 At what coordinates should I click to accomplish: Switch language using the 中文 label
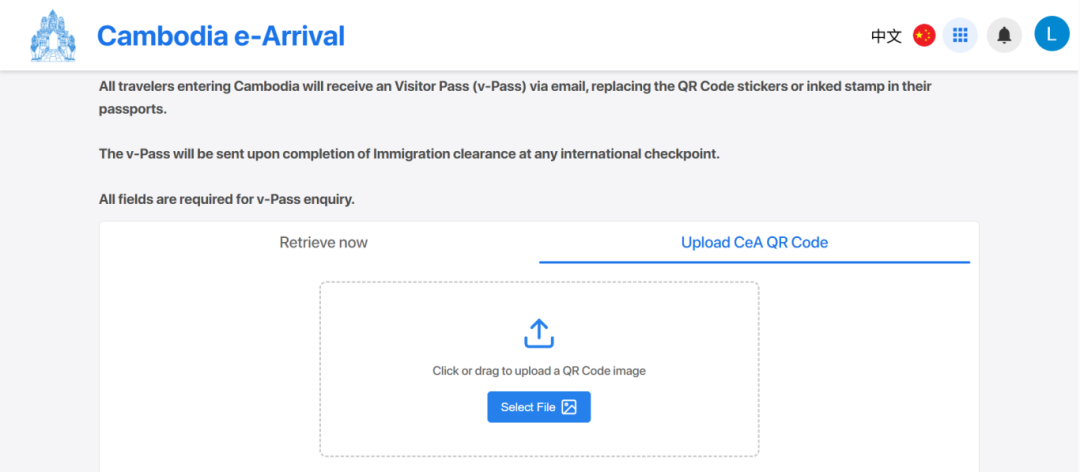pyautogui.click(x=886, y=36)
